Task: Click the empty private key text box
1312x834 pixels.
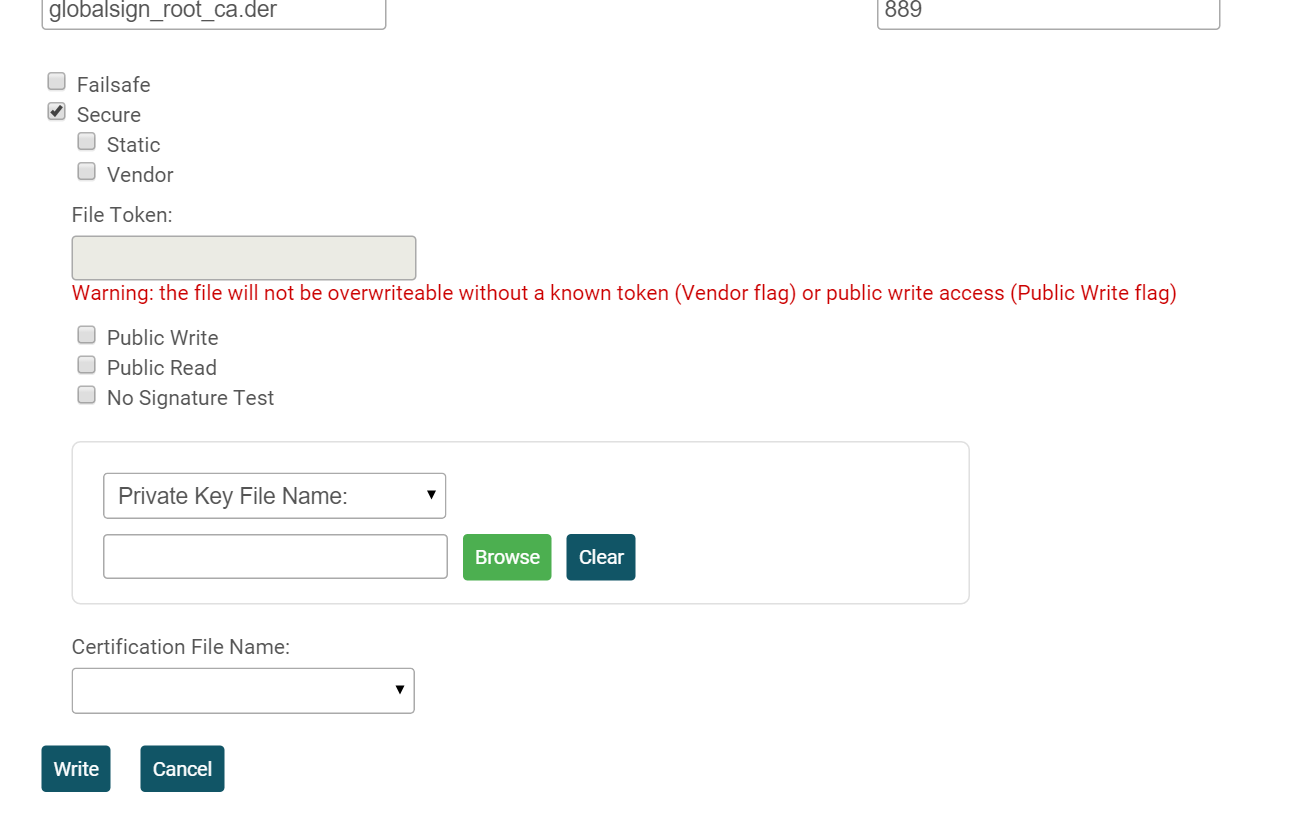Action: pos(275,557)
